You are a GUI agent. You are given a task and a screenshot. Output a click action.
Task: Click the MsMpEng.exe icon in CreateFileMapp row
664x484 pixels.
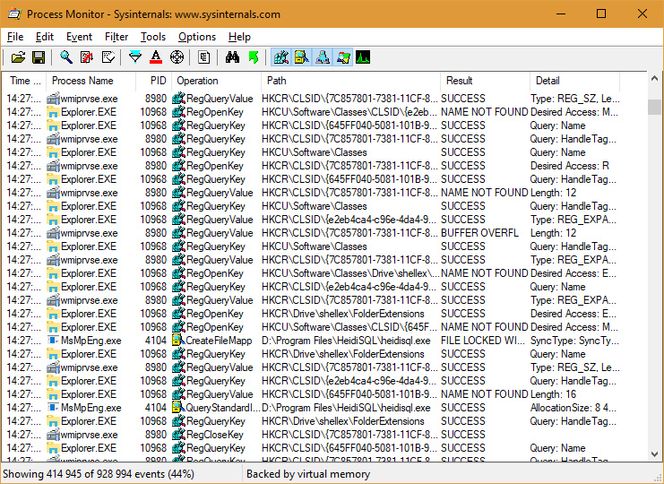click(53, 340)
